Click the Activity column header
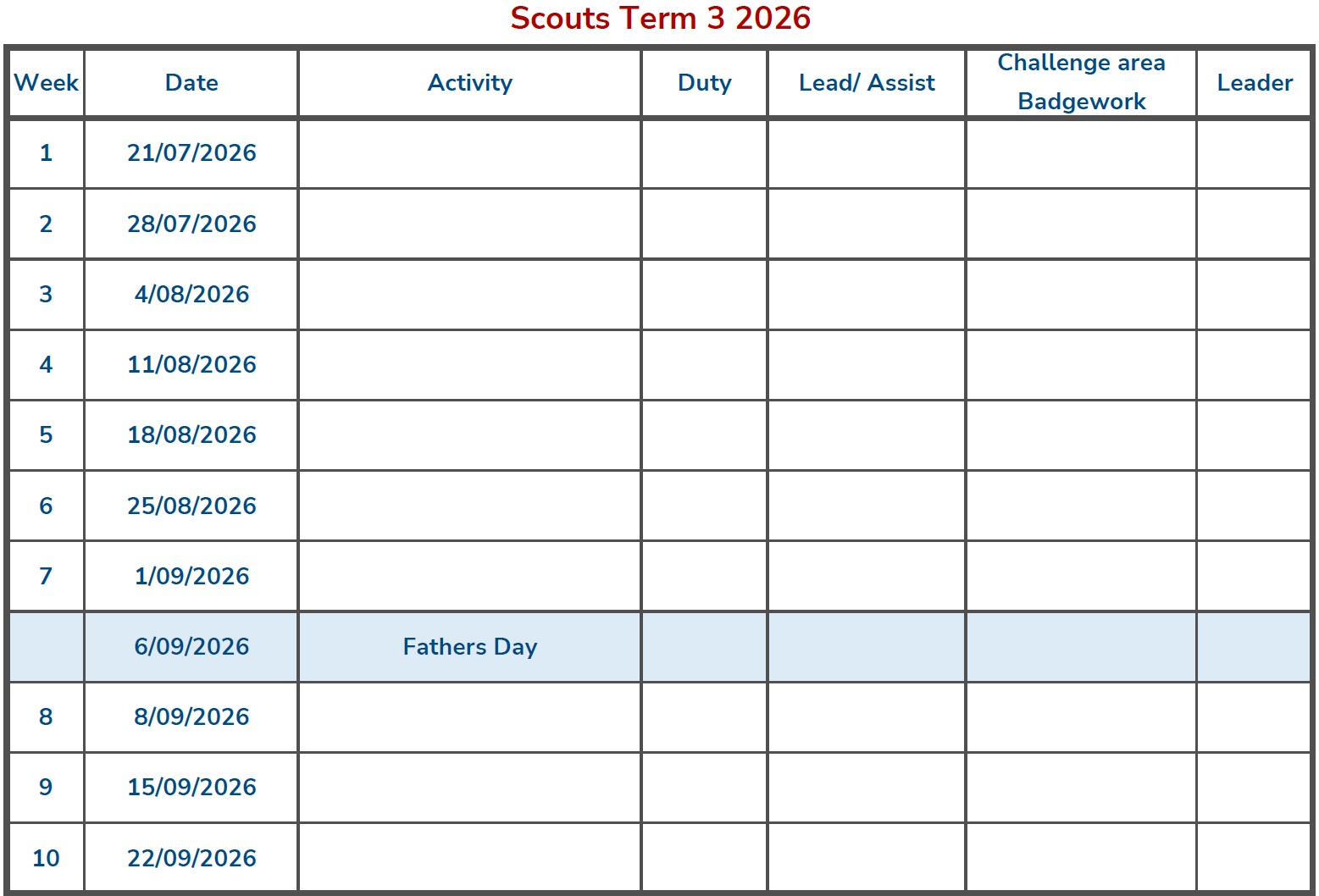The image size is (1319, 896). click(470, 83)
